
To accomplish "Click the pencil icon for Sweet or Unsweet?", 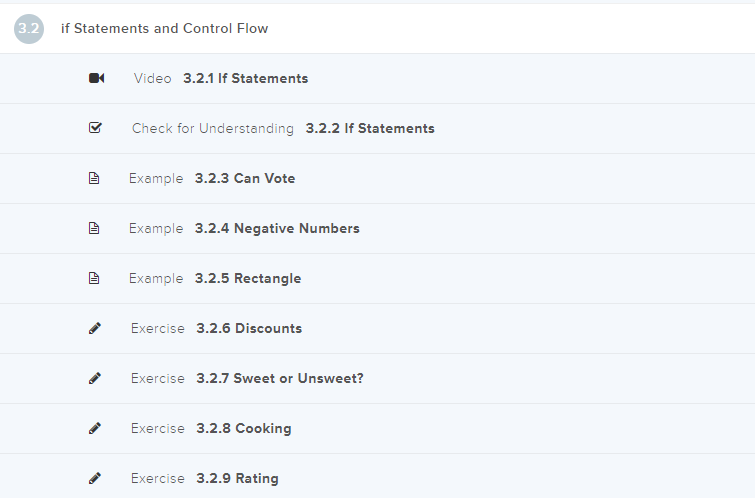I will (95, 378).
